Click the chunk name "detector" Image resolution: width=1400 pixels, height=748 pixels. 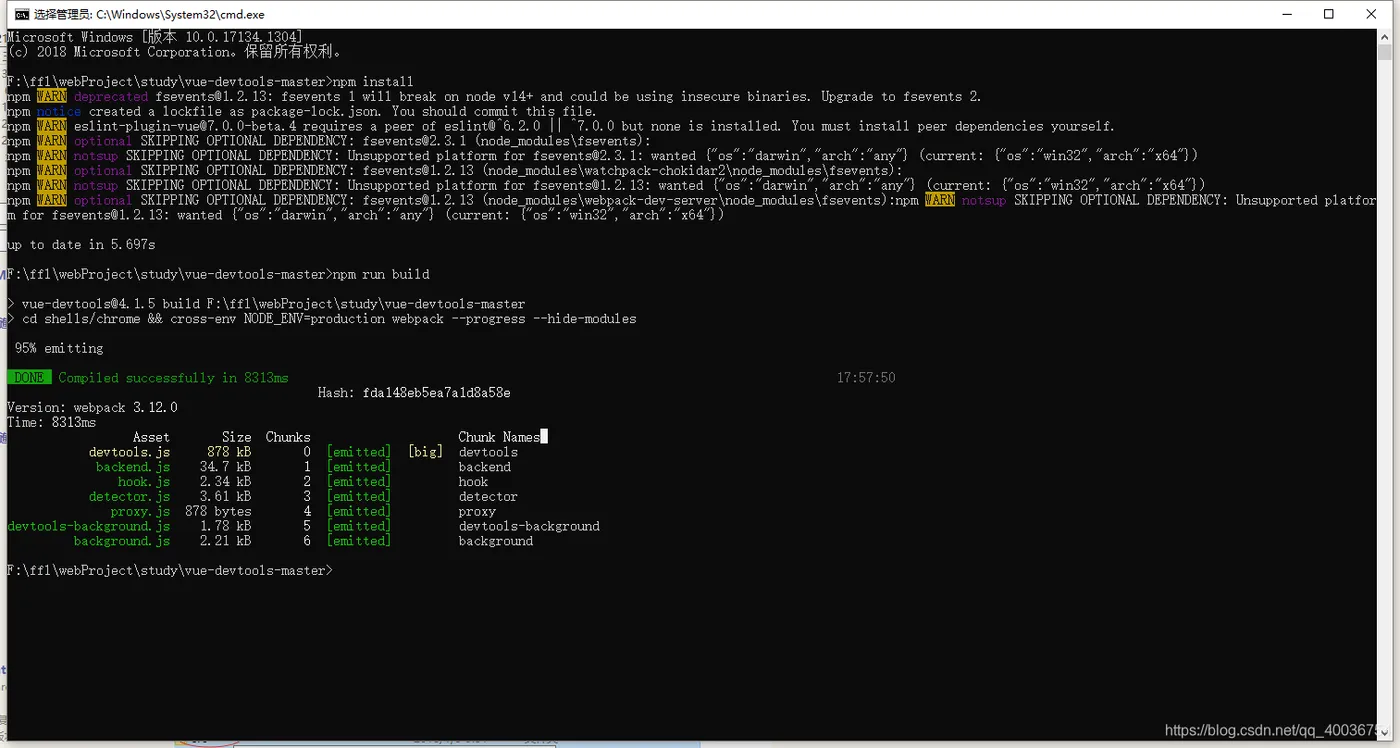tap(488, 497)
